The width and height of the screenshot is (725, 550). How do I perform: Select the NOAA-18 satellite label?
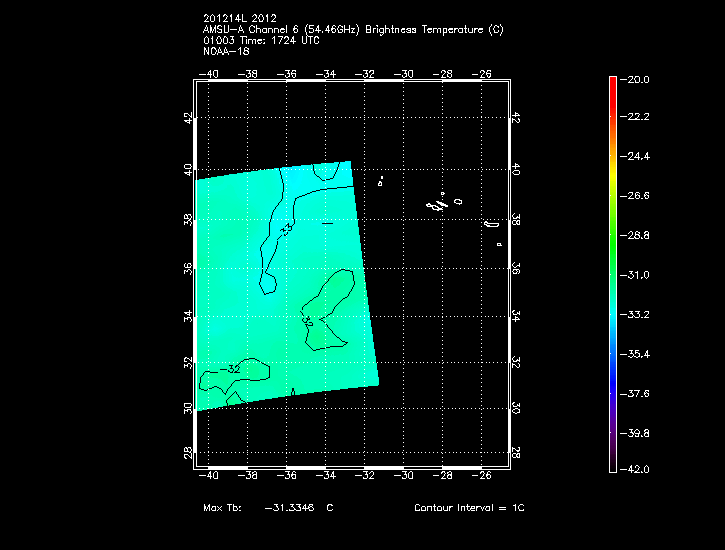[x=226, y=50]
